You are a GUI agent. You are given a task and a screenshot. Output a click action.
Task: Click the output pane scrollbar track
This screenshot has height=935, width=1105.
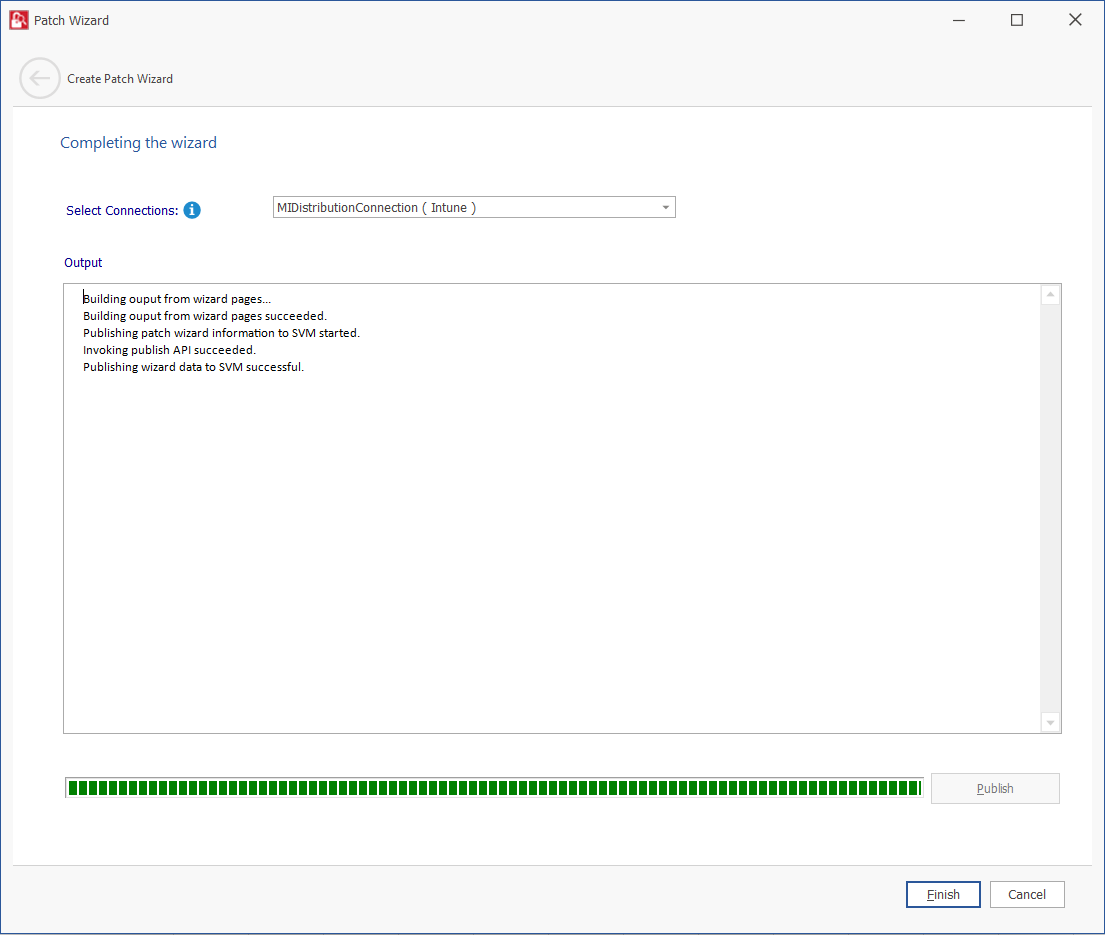click(x=1050, y=500)
